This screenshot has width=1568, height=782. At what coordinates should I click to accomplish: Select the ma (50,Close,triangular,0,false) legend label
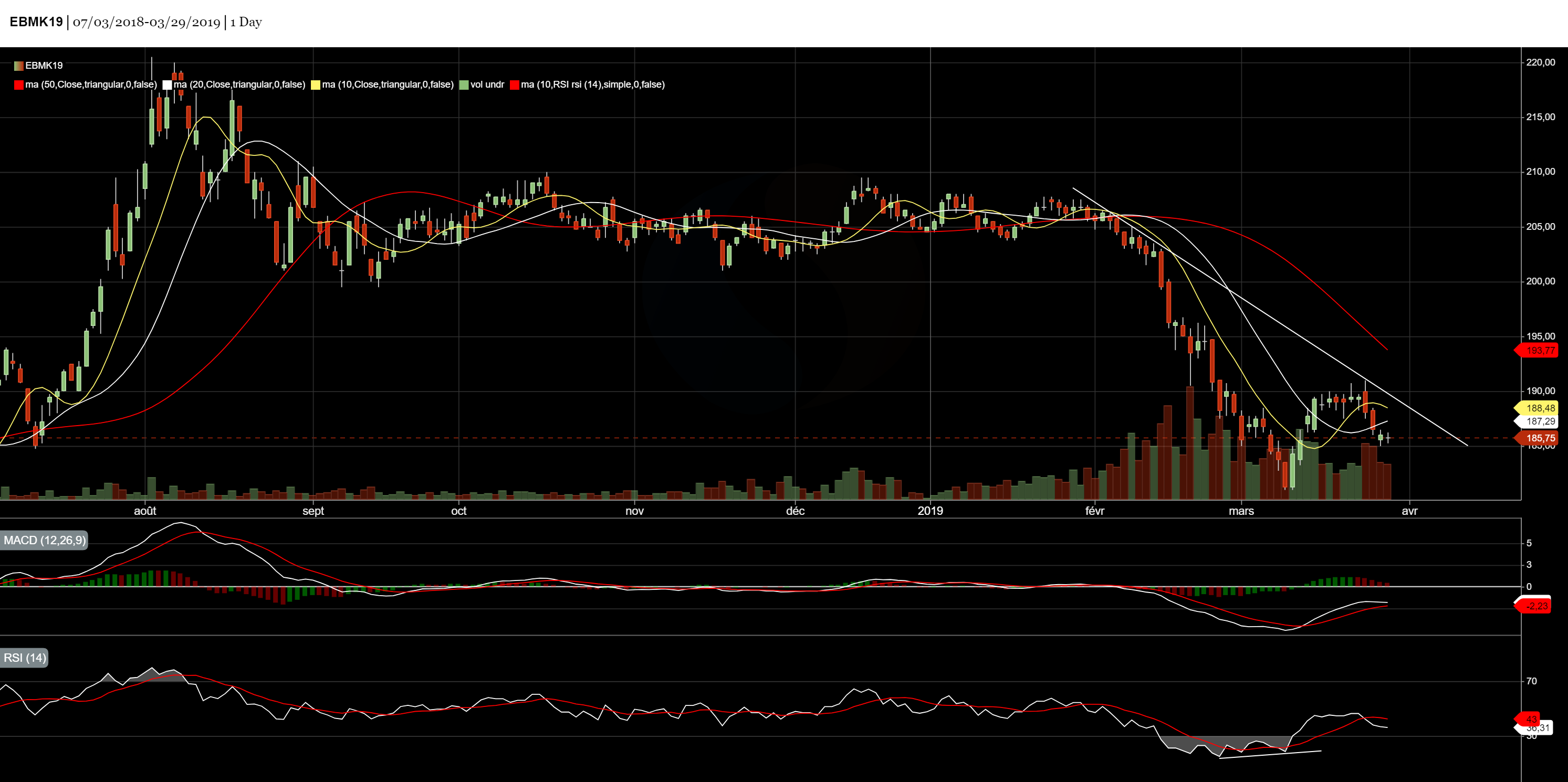pyautogui.click(x=91, y=84)
